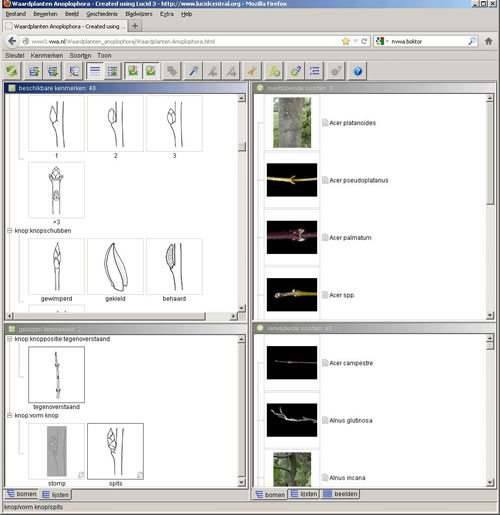Click the blue magic wand Best icon
Screen dimensions: 500x515
click(x=193, y=71)
